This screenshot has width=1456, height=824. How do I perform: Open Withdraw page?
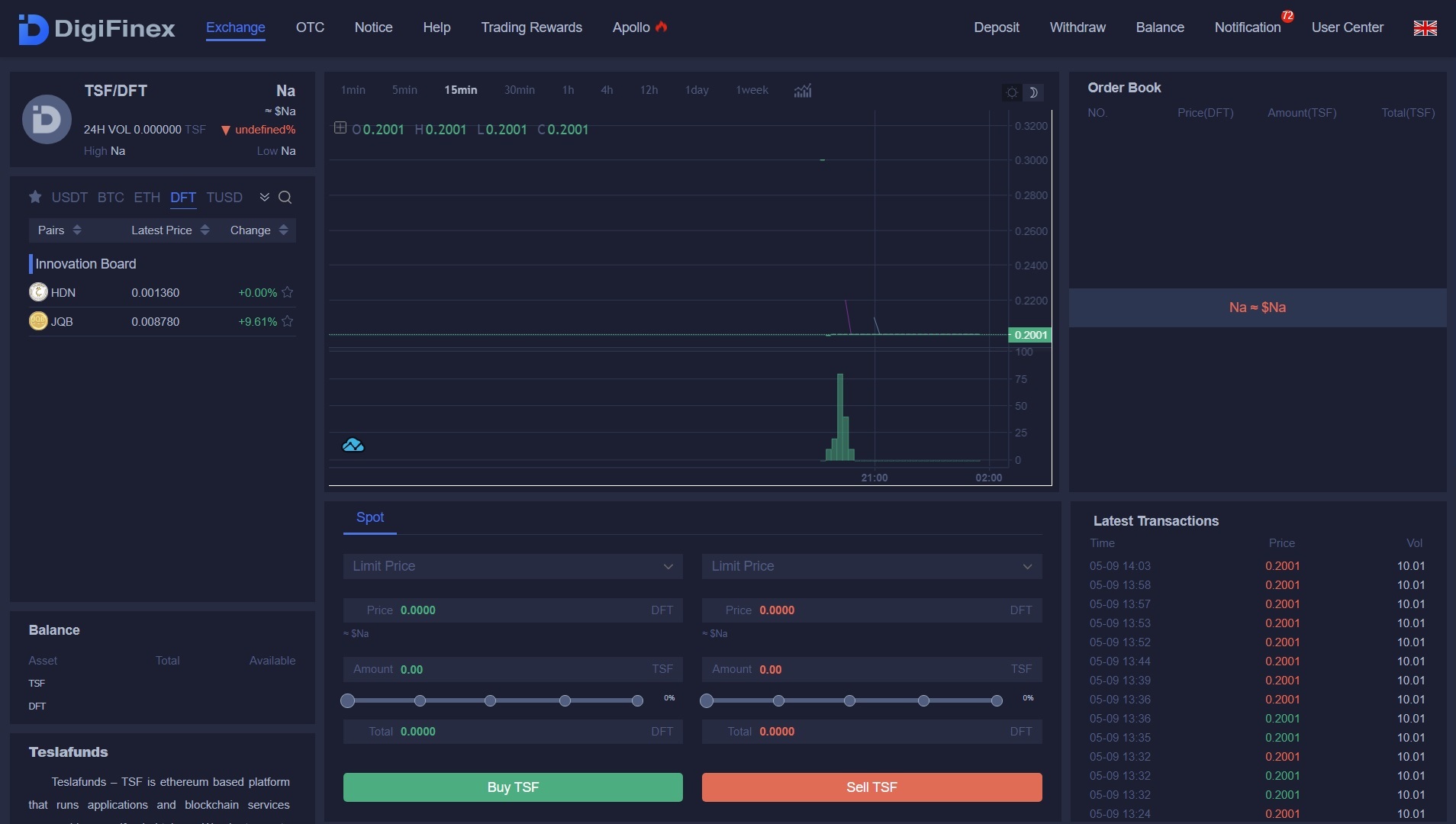1078,27
